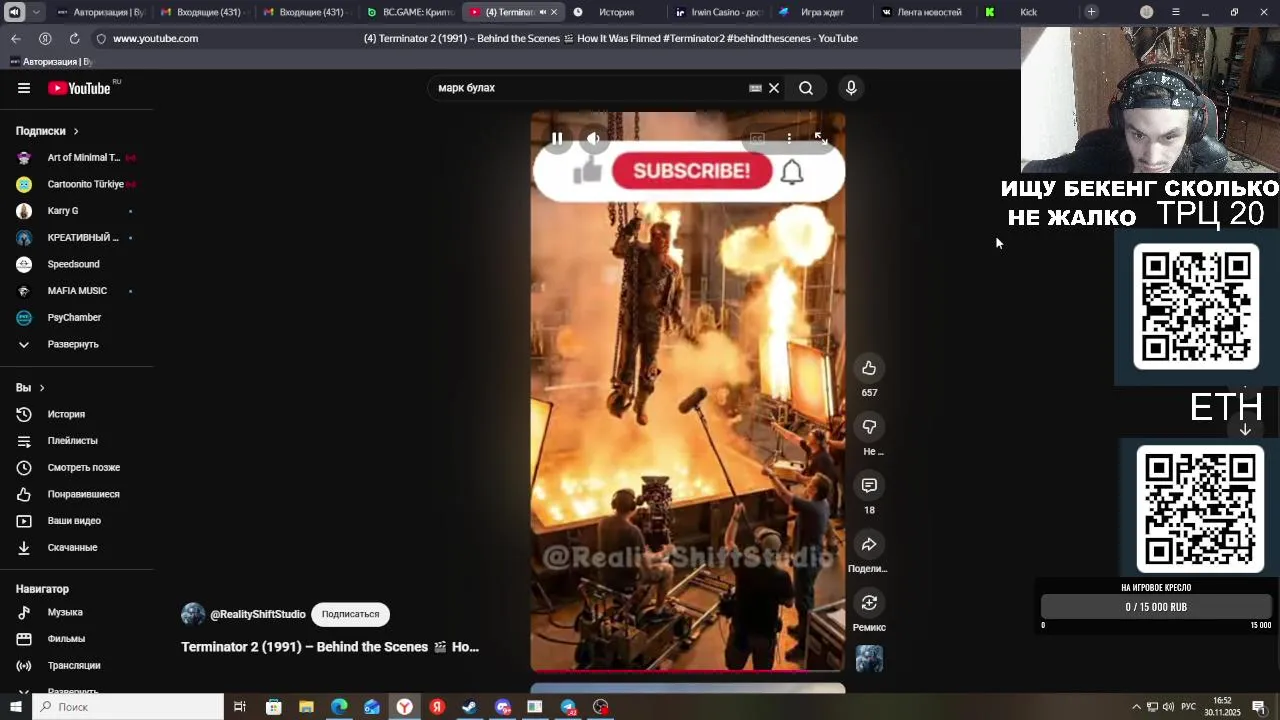Switch to the BC.GAME browser tab
The width and height of the screenshot is (1280, 720).
pyautogui.click(x=410, y=12)
